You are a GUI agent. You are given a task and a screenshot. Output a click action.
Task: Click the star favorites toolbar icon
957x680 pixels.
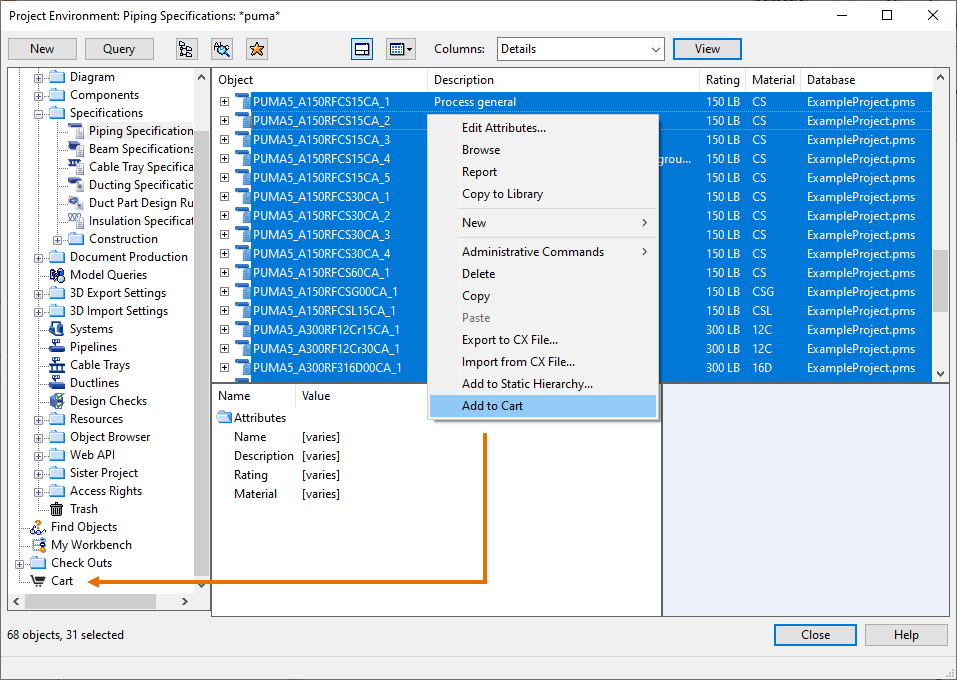click(256, 49)
